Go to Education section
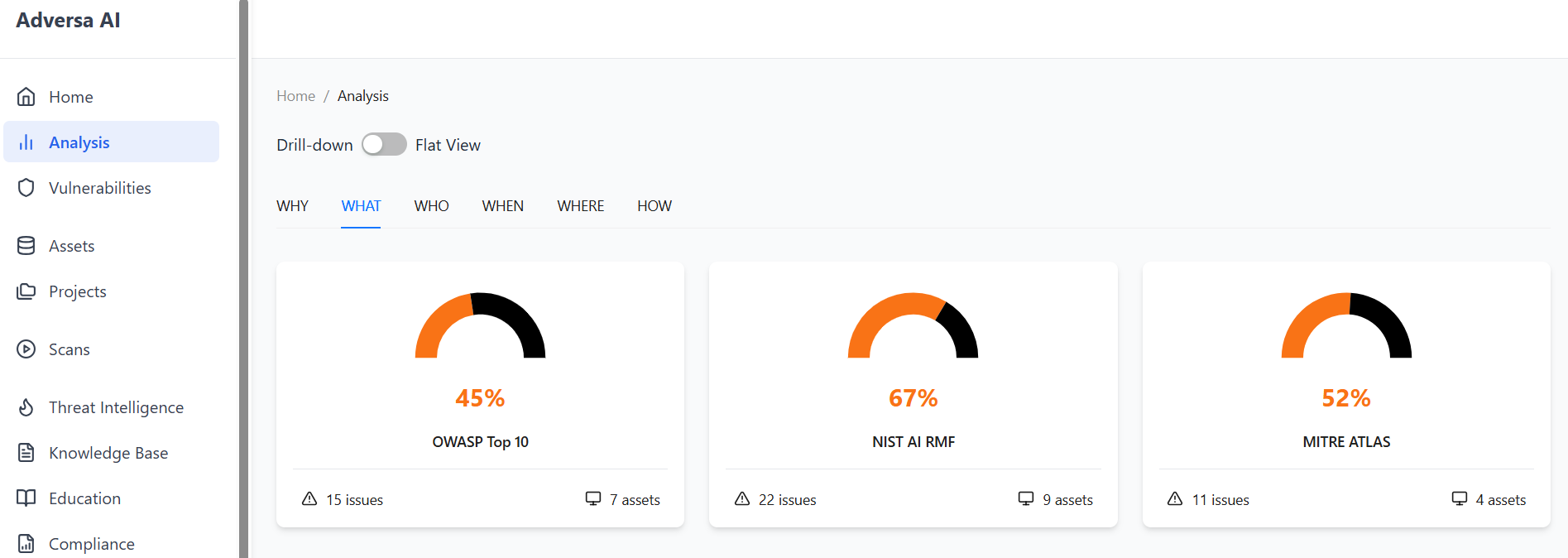1568x558 pixels. 112,498
